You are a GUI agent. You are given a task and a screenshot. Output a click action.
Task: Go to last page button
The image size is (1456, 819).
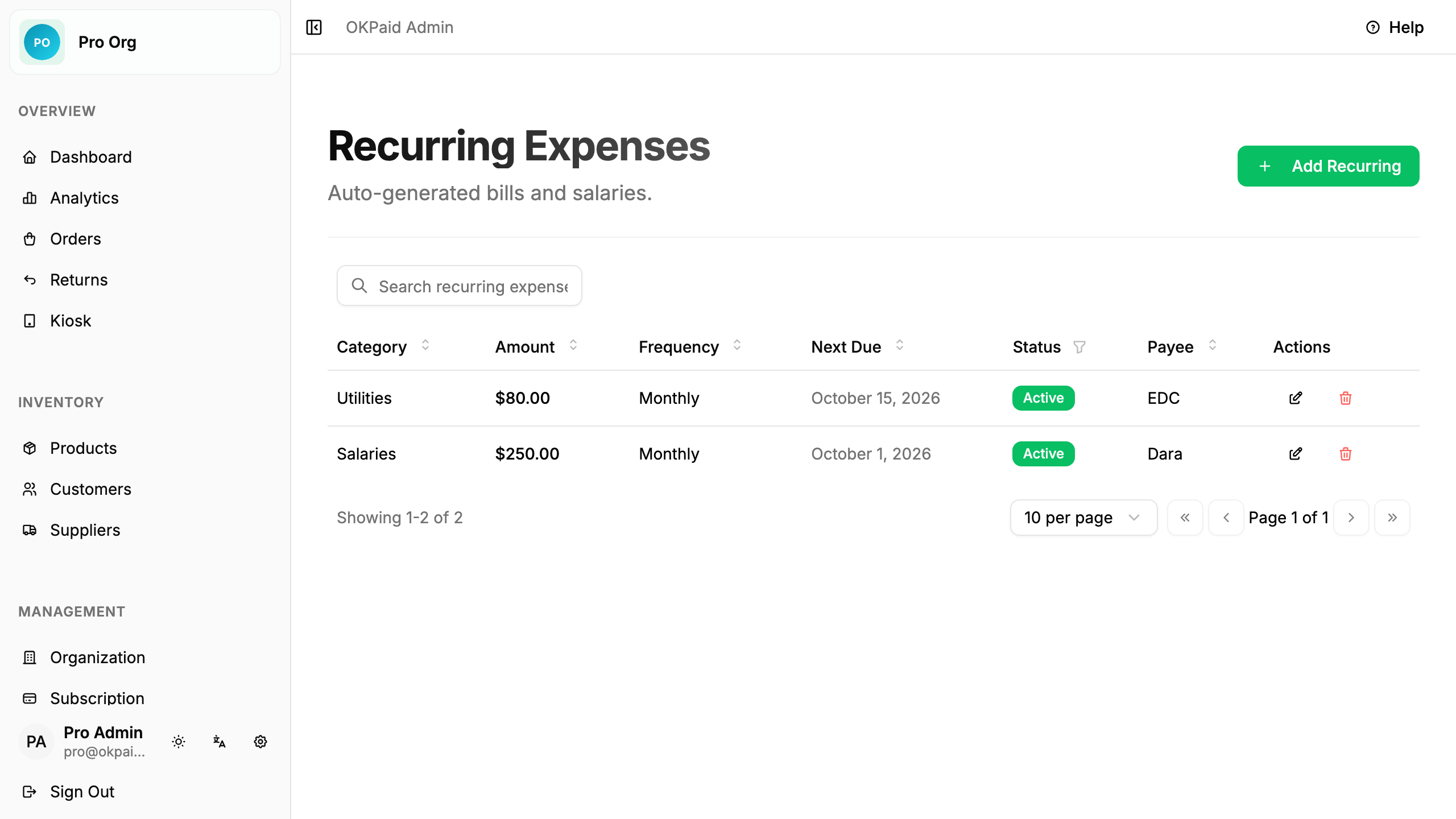(x=1392, y=518)
